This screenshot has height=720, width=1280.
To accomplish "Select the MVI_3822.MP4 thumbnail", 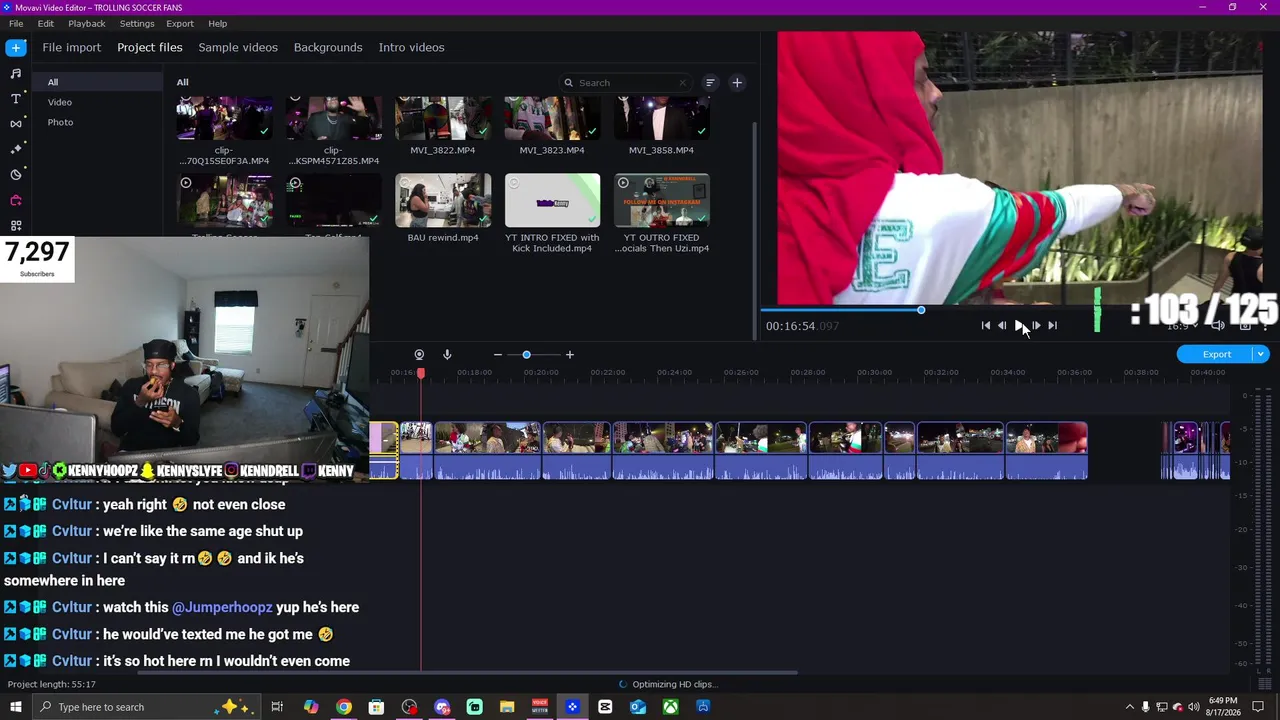I will point(443,118).
